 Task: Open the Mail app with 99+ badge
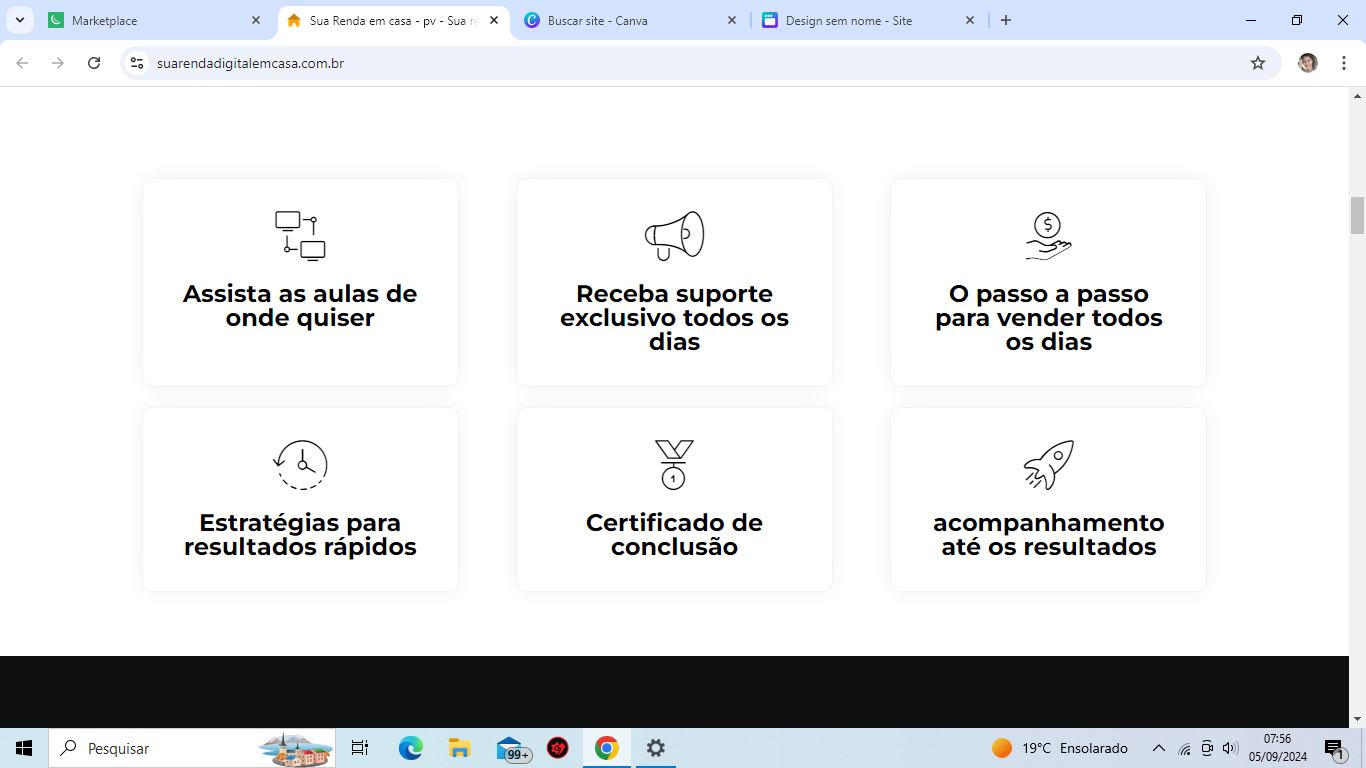[512, 749]
